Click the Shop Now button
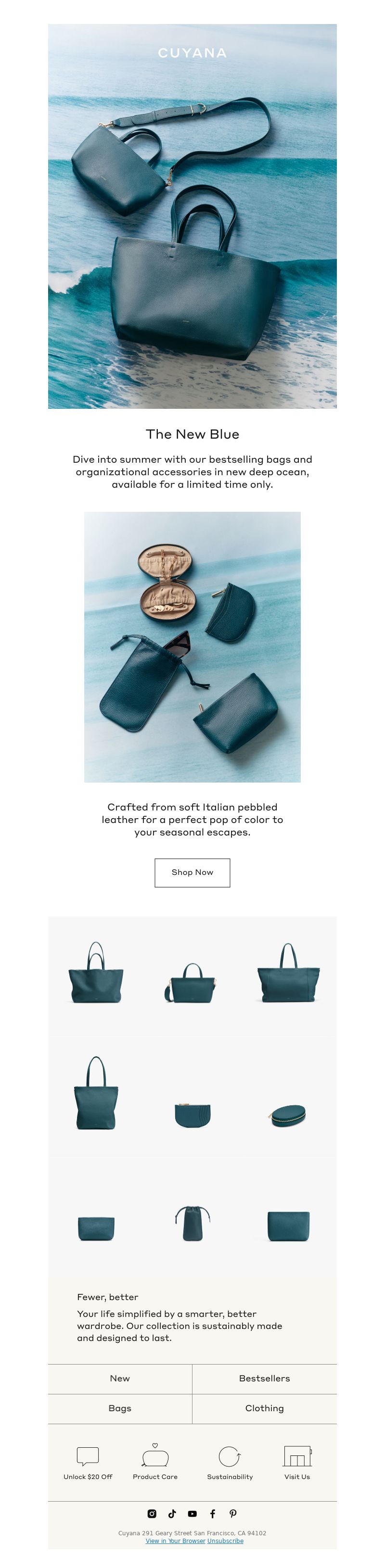Viewport: 385px width, 1568px height. [x=192, y=873]
